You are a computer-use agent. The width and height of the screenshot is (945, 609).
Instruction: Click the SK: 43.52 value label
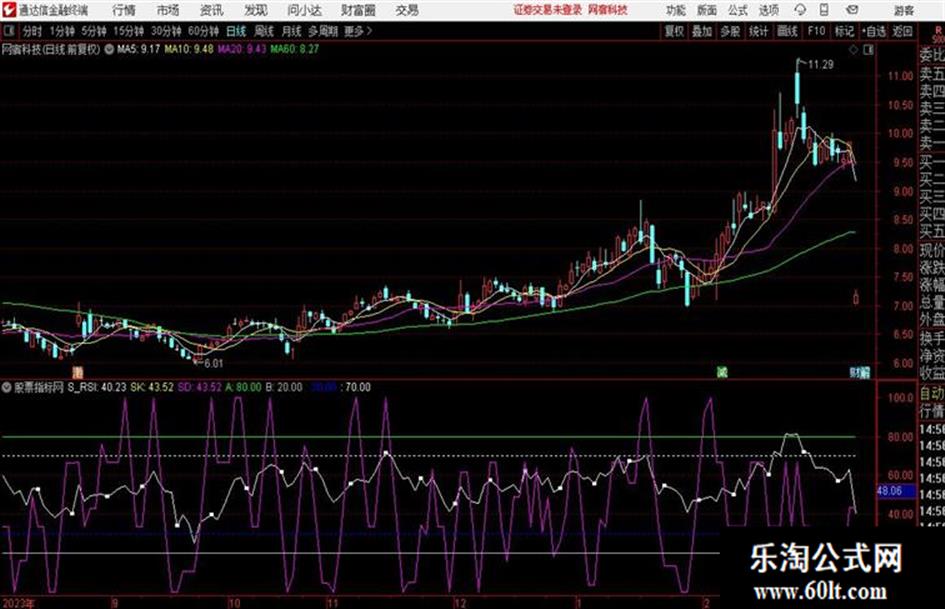tap(152, 387)
